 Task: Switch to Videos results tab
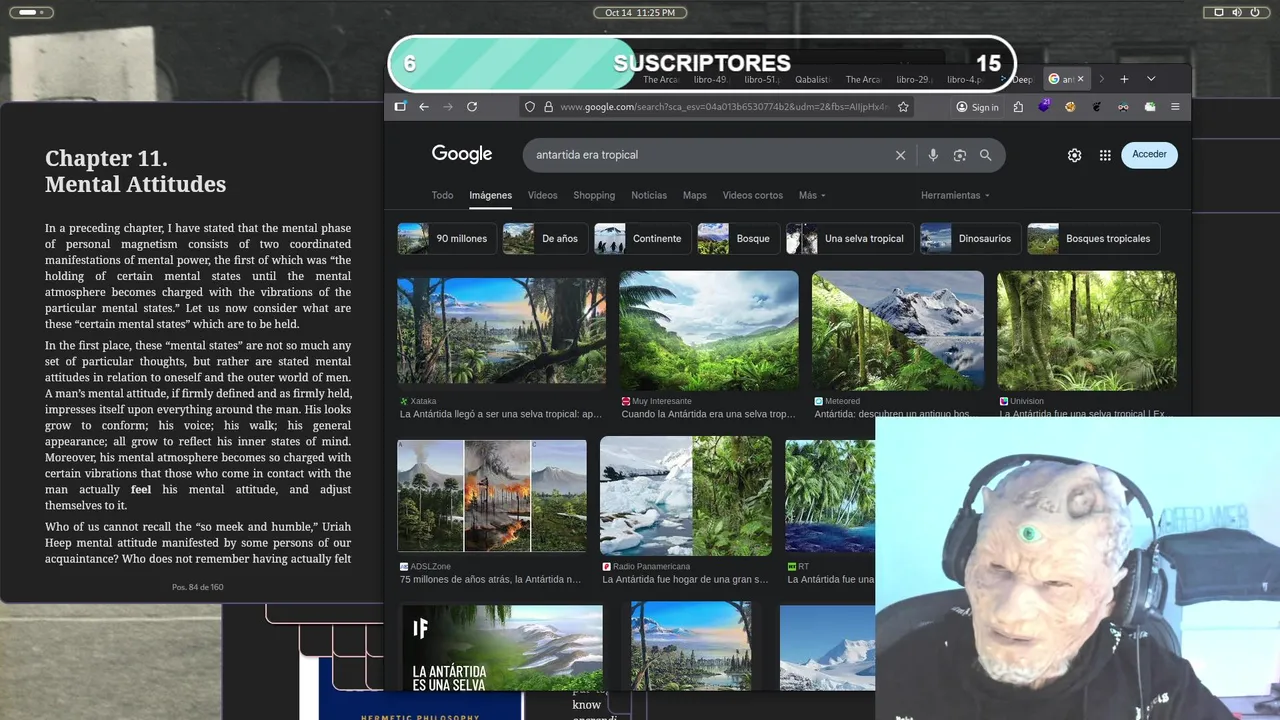(542, 195)
